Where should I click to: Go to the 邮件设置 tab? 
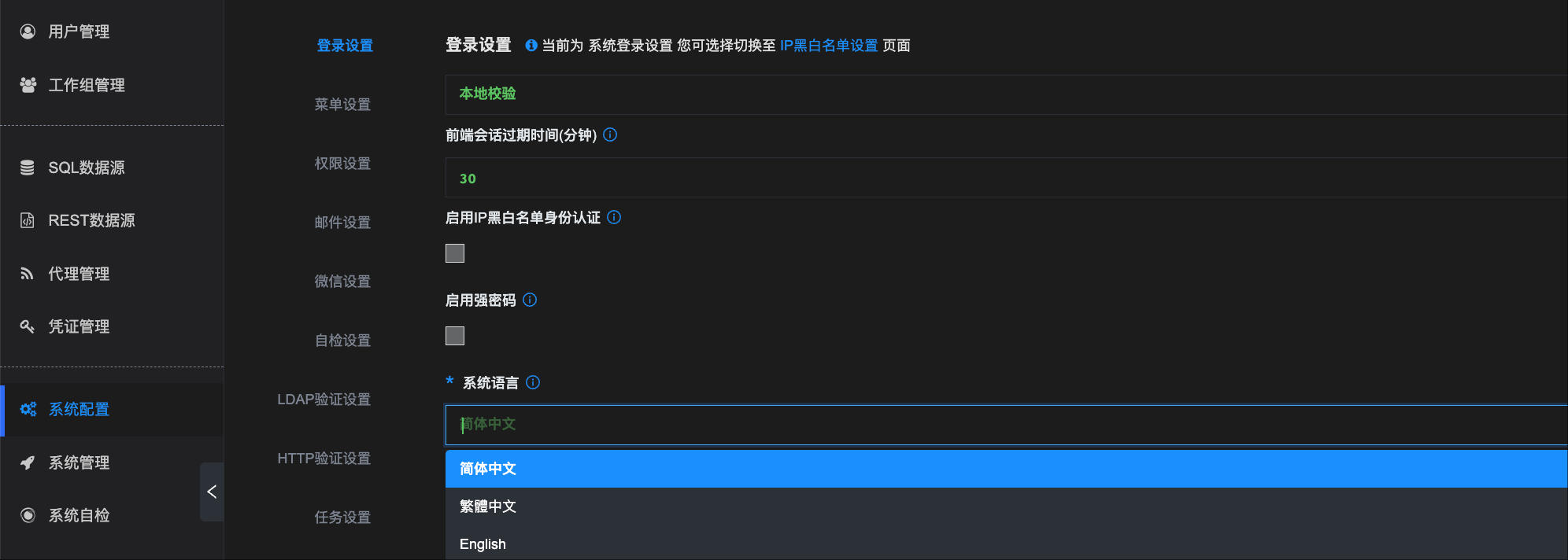tap(342, 223)
